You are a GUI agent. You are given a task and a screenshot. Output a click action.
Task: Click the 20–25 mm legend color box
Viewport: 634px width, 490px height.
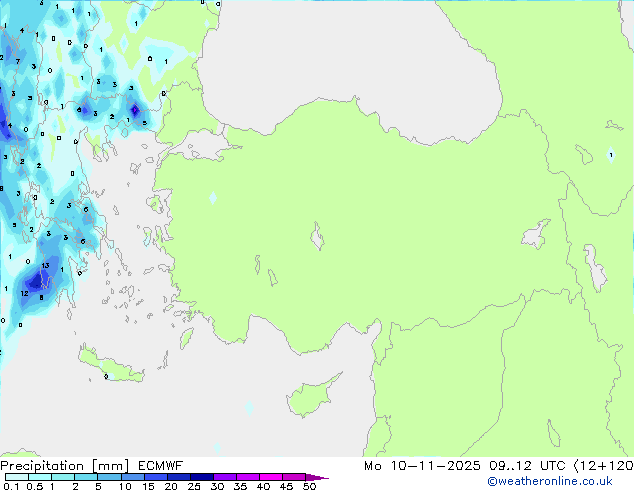click(x=178, y=477)
